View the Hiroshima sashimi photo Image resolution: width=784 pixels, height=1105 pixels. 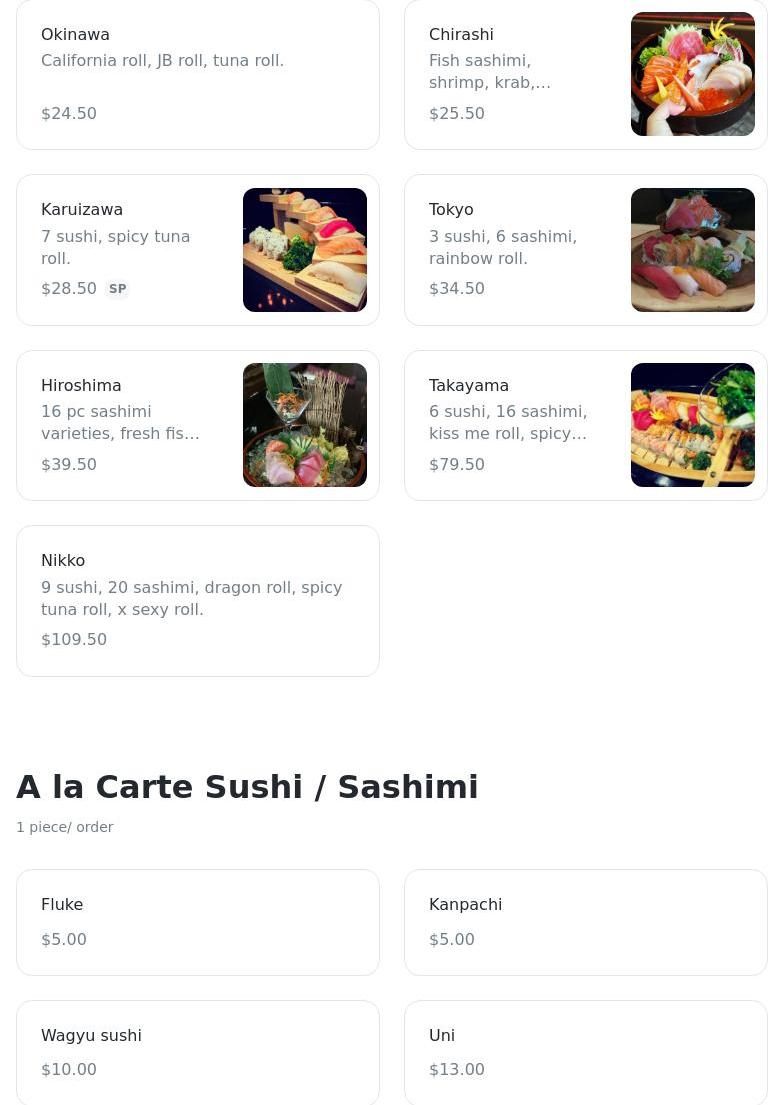304,425
